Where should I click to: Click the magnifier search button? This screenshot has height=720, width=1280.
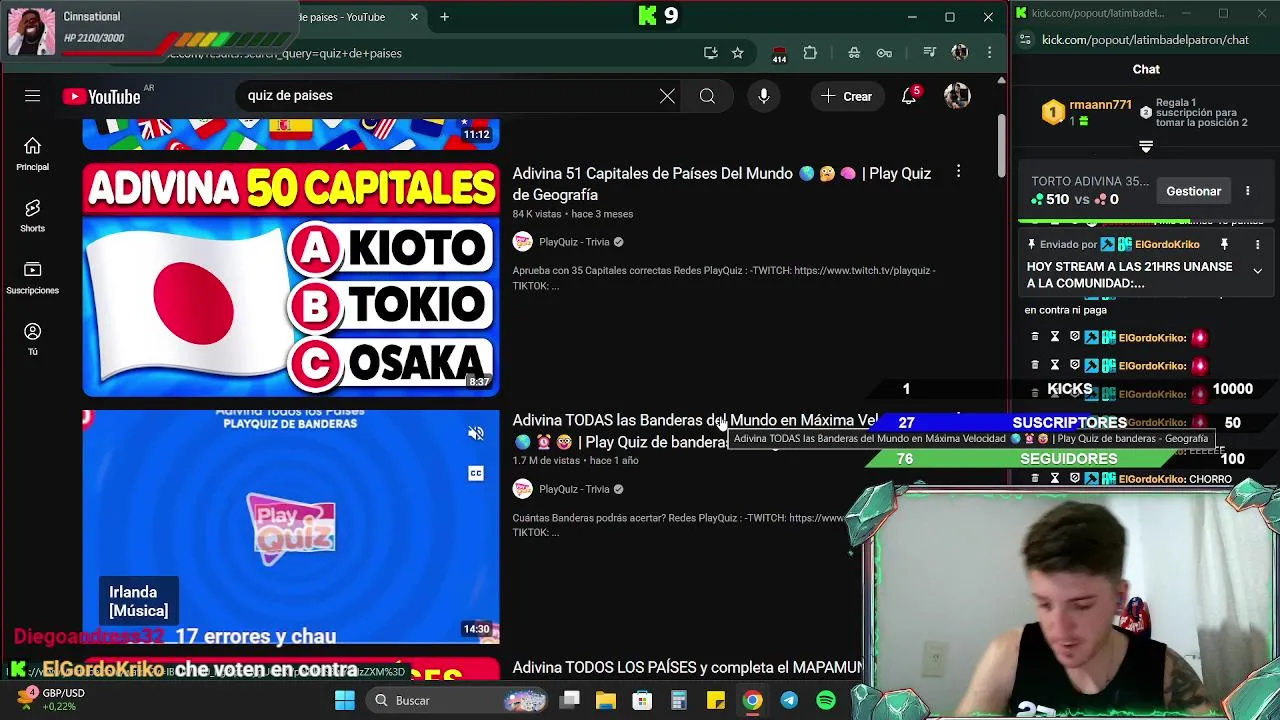(x=707, y=96)
